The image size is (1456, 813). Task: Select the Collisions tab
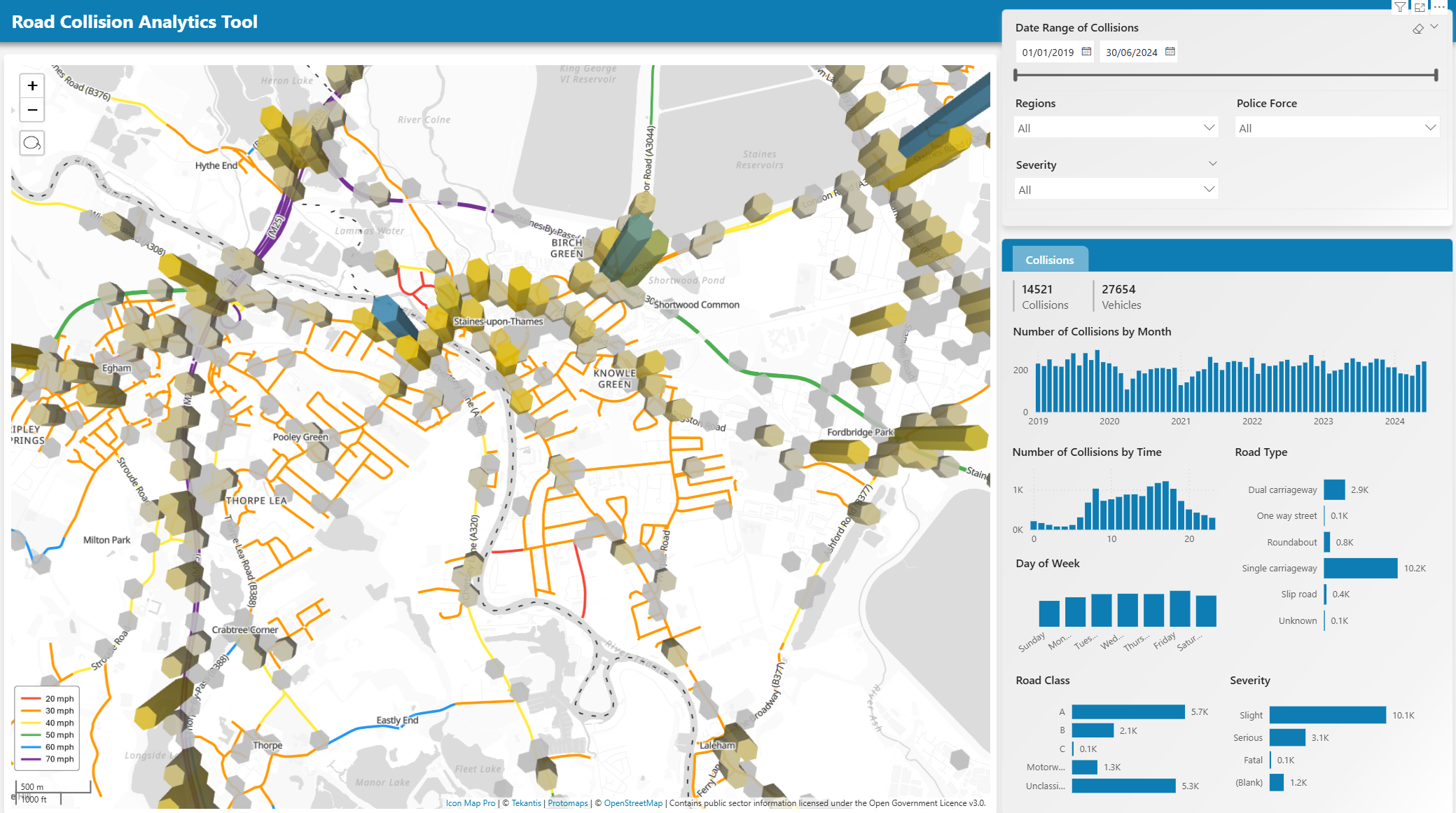1048,260
